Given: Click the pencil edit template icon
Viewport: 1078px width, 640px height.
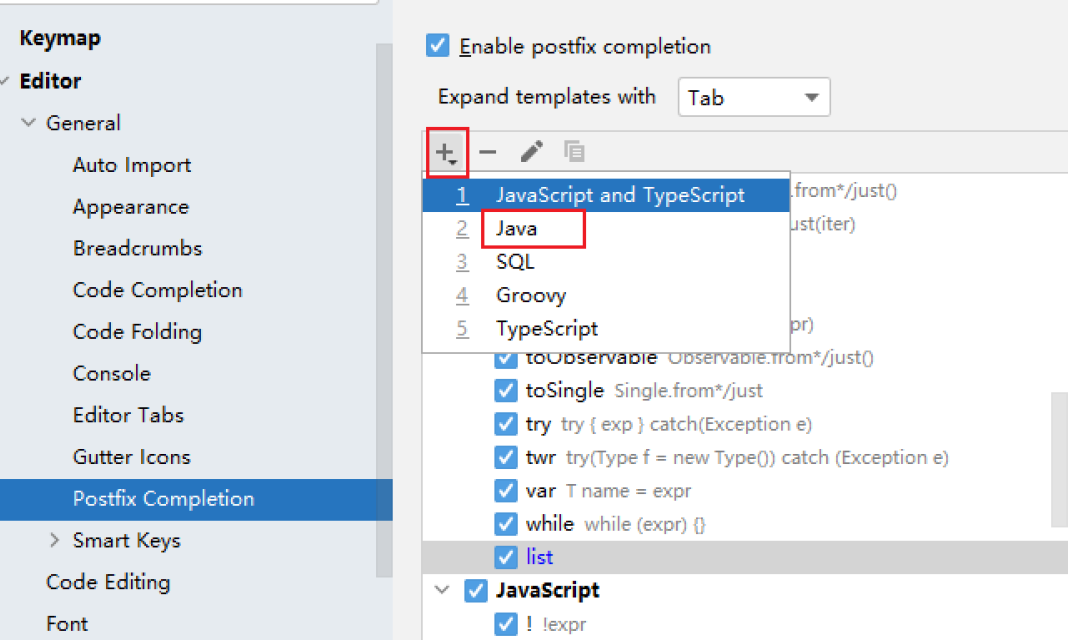Looking at the screenshot, I should pos(531,151).
